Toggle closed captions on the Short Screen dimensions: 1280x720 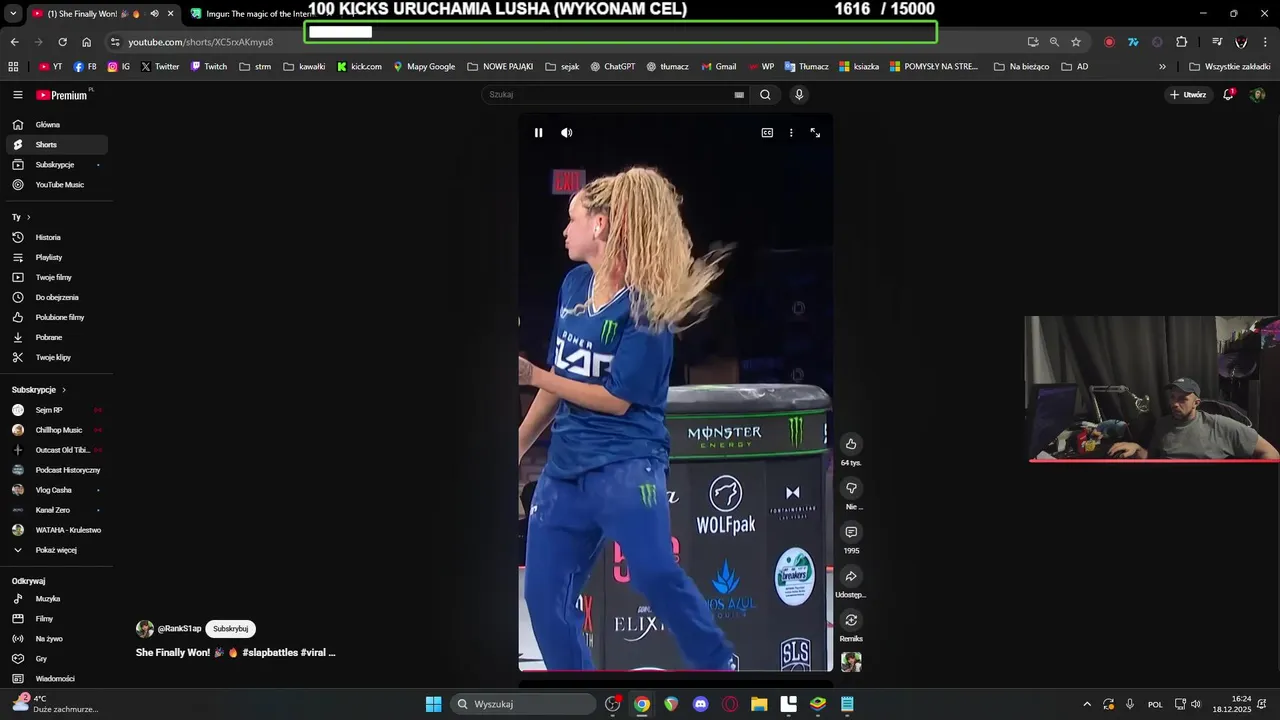[767, 133]
